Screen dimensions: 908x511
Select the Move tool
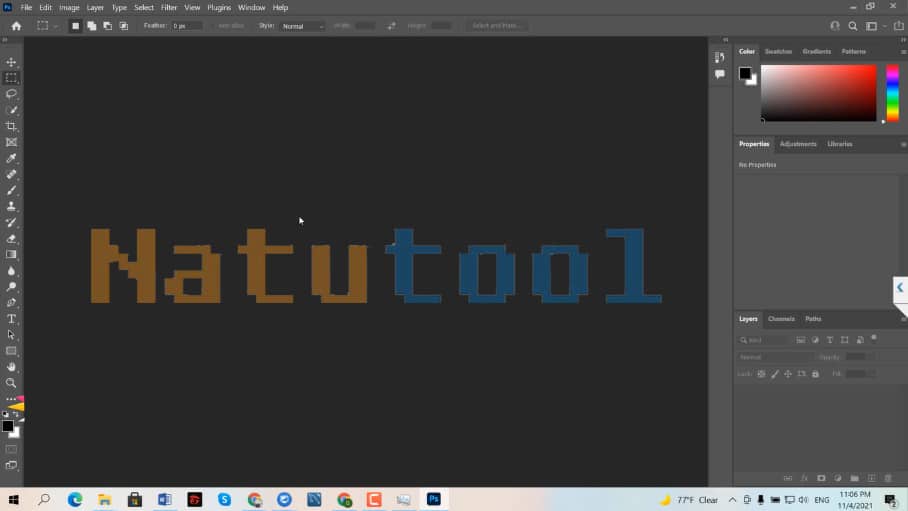pyautogui.click(x=11, y=62)
